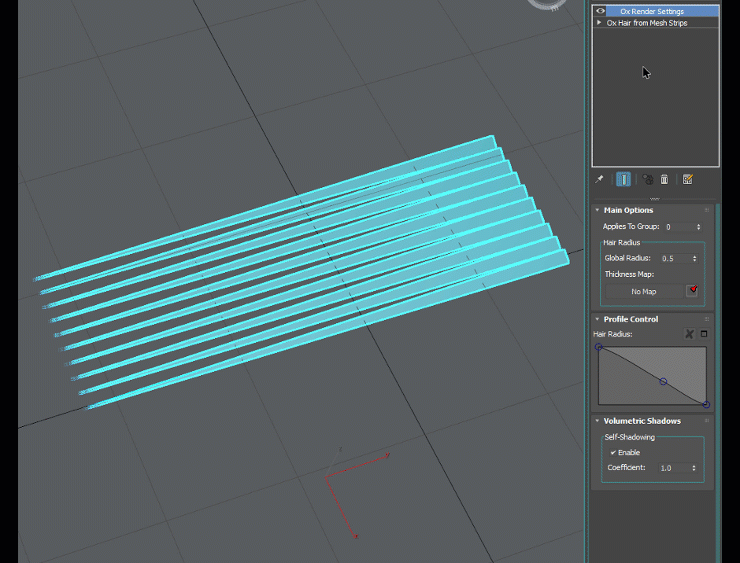Click the Global Radius spinner arrows
The width and height of the screenshot is (740, 563).
[x=695, y=258]
